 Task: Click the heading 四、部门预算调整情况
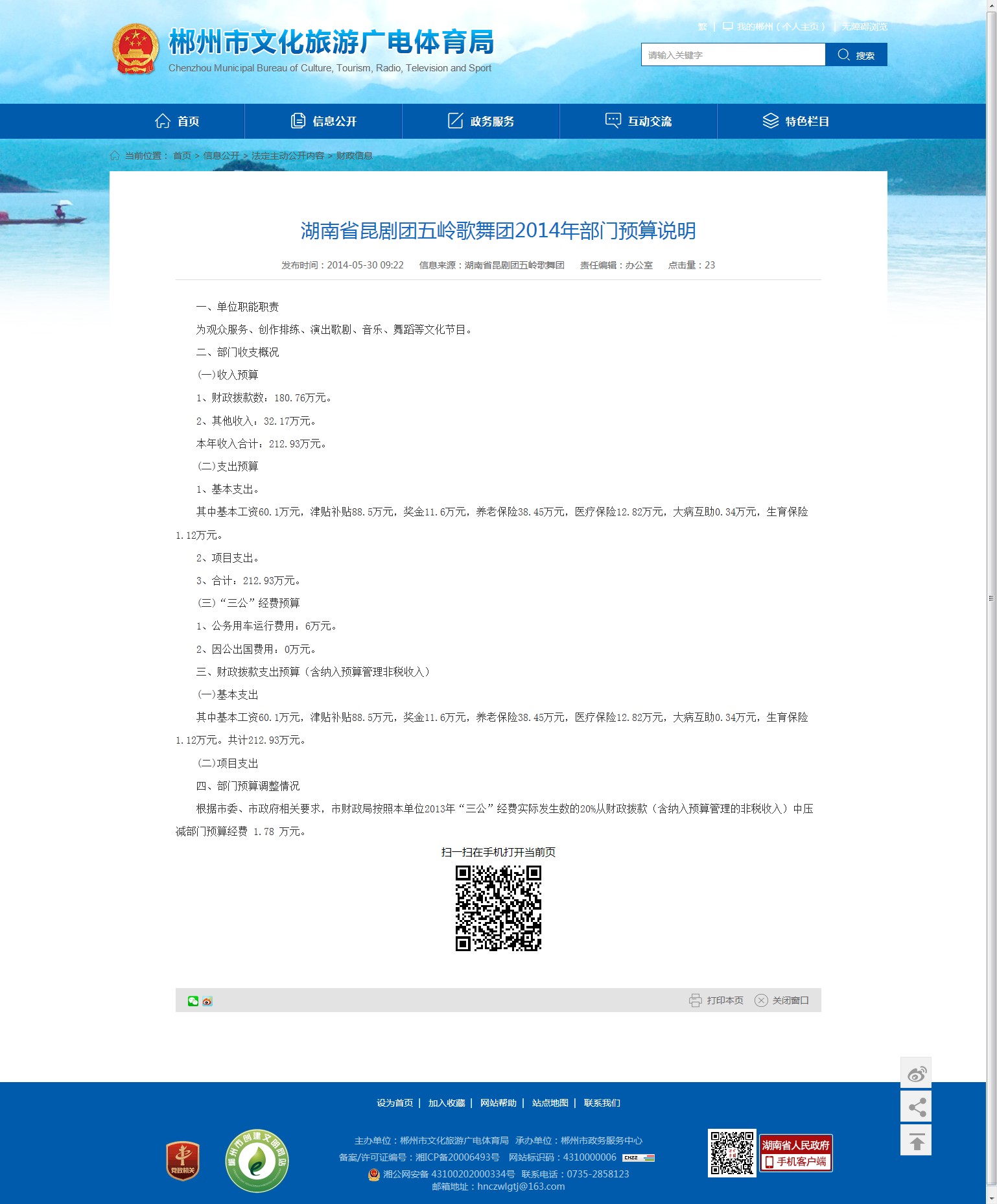[248, 786]
